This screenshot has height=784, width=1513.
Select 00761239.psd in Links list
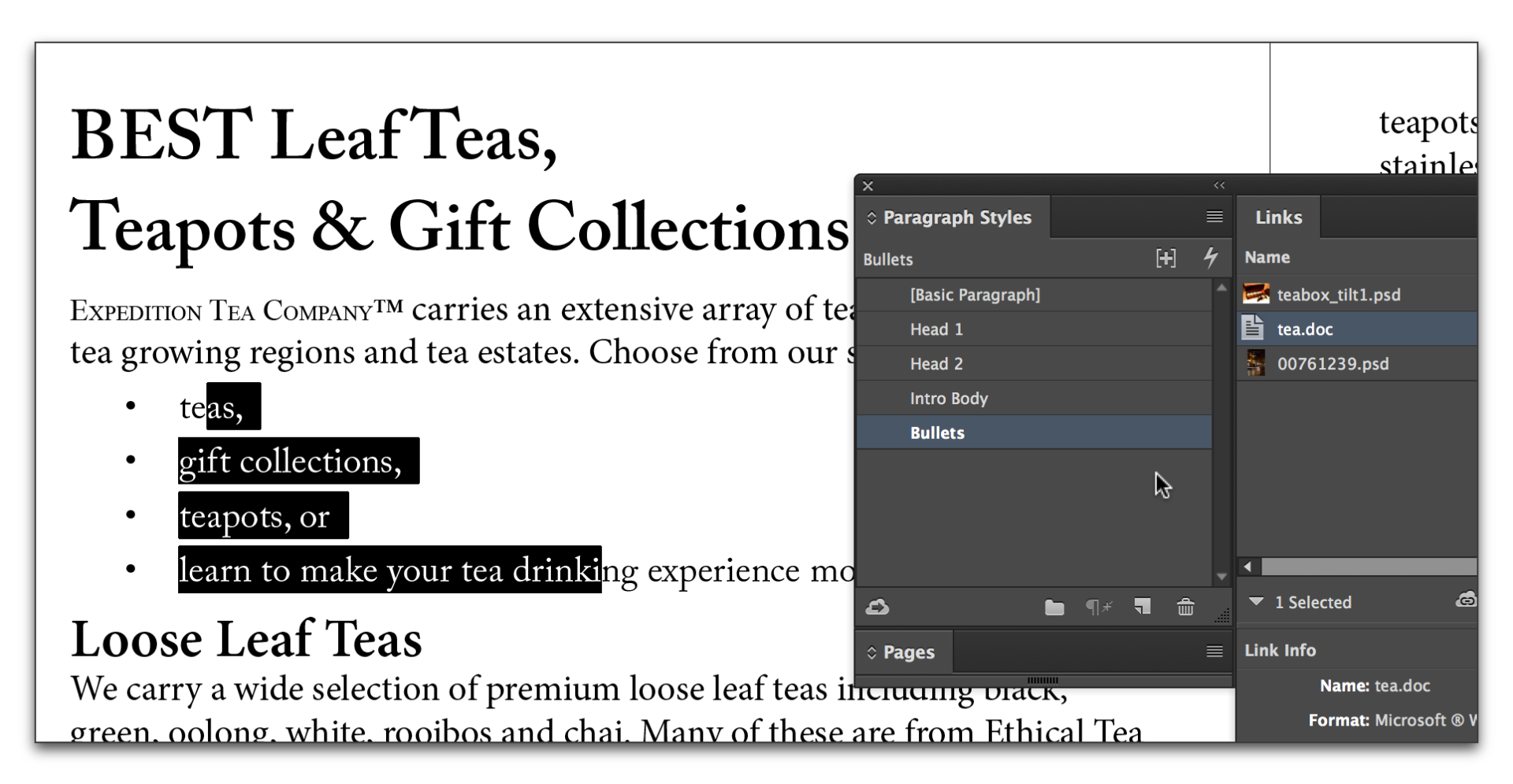1358,363
